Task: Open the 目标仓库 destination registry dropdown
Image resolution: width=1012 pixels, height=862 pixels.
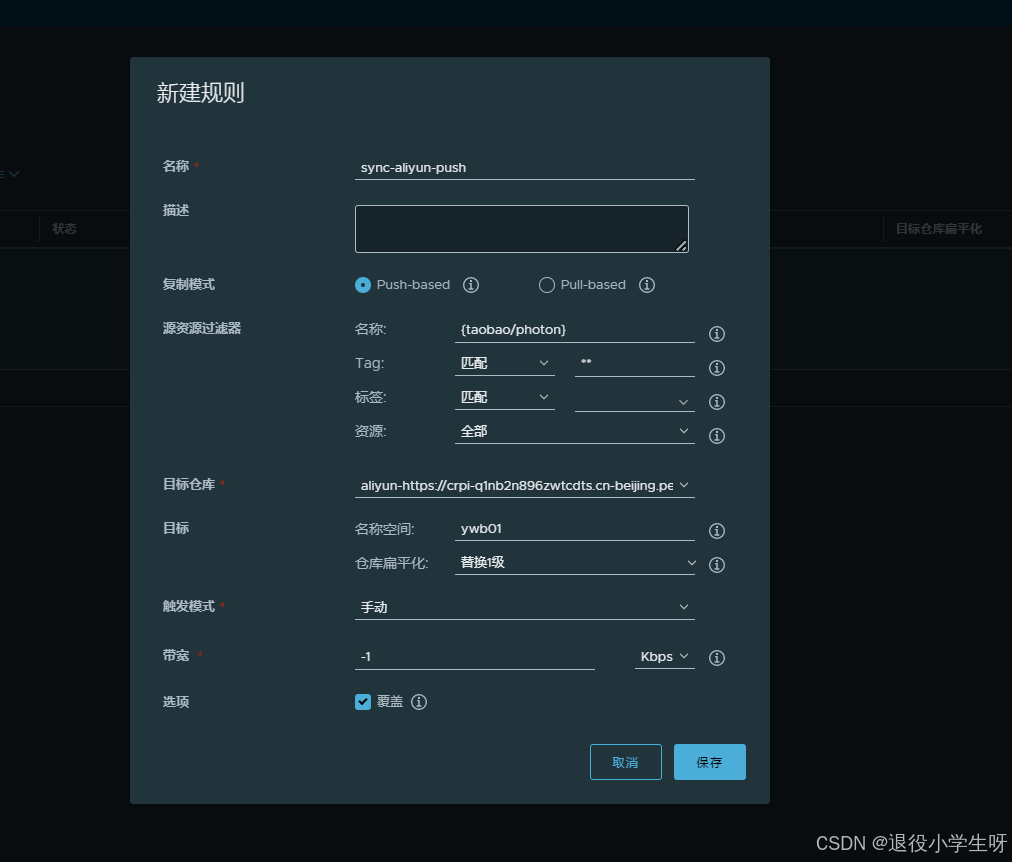Action: click(524, 485)
